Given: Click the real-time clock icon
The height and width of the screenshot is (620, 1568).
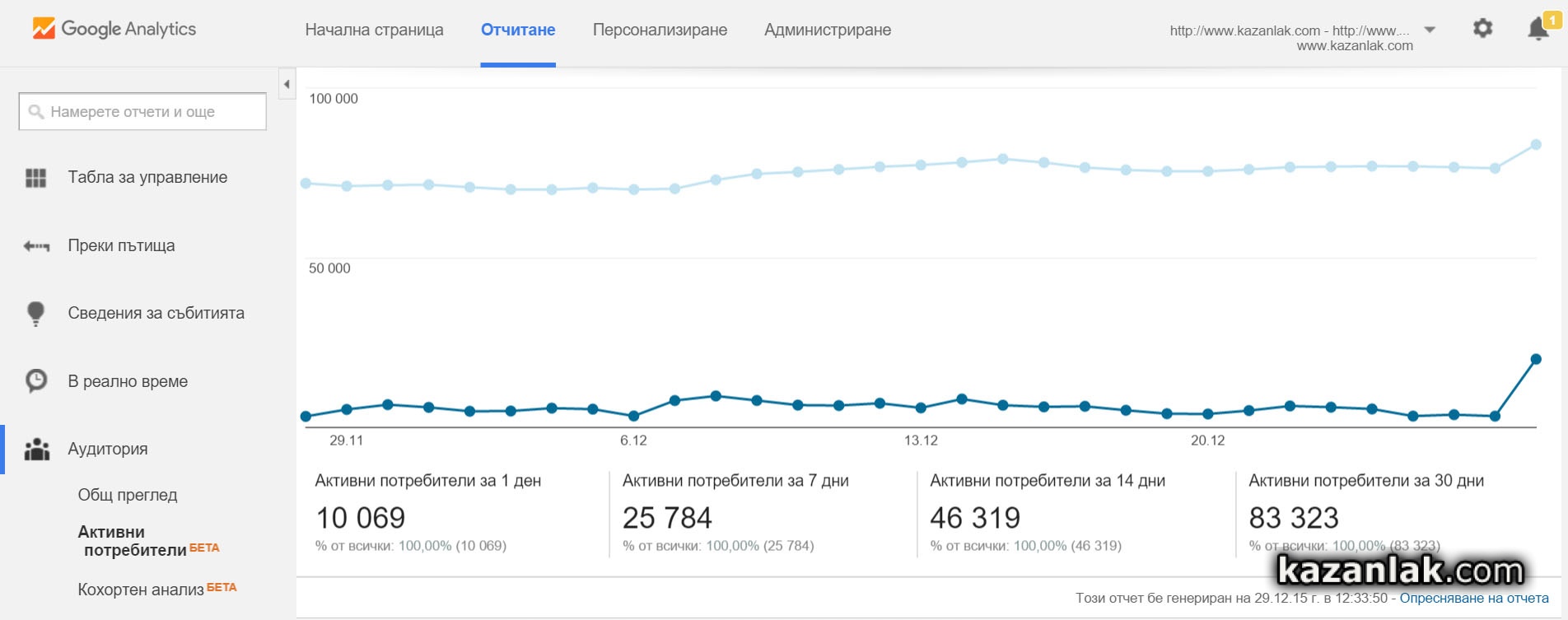Looking at the screenshot, I should (x=36, y=381).
